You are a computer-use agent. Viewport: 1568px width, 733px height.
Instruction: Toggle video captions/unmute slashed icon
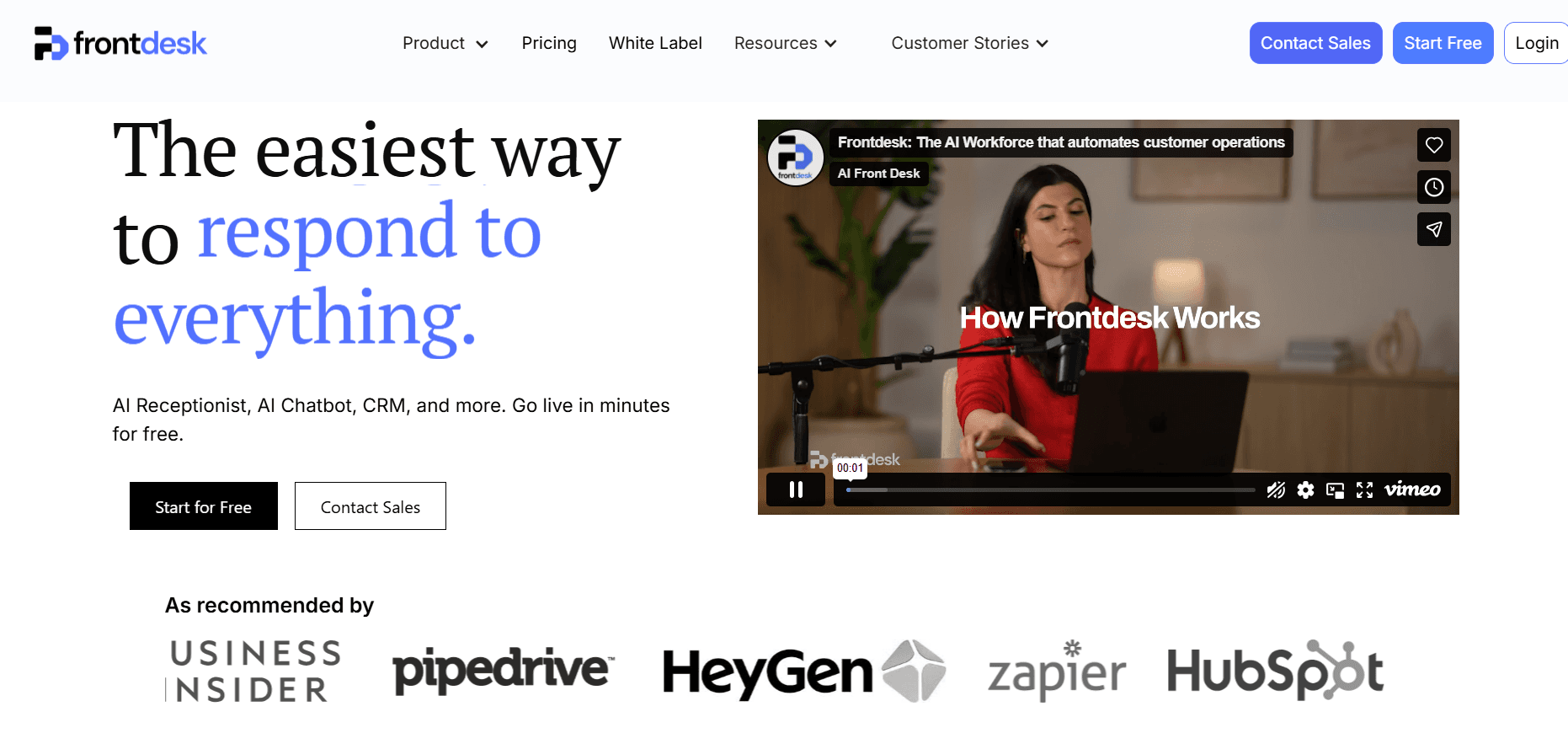[x=1276, y=490]
